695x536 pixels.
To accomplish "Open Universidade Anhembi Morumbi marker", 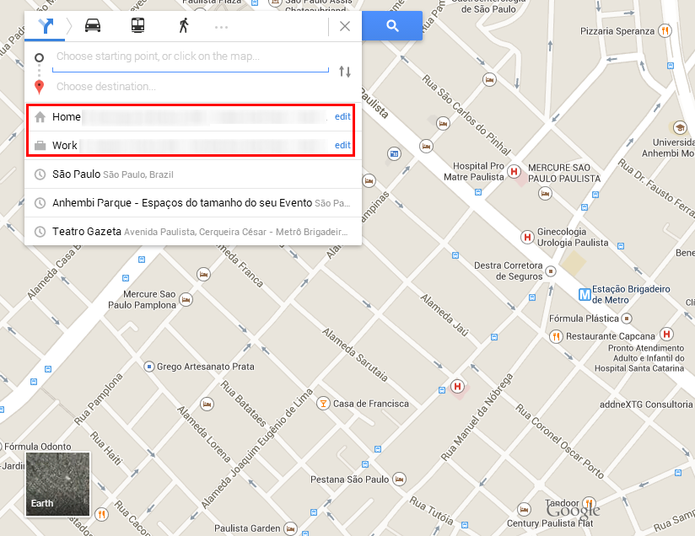I will pos(679,128).
